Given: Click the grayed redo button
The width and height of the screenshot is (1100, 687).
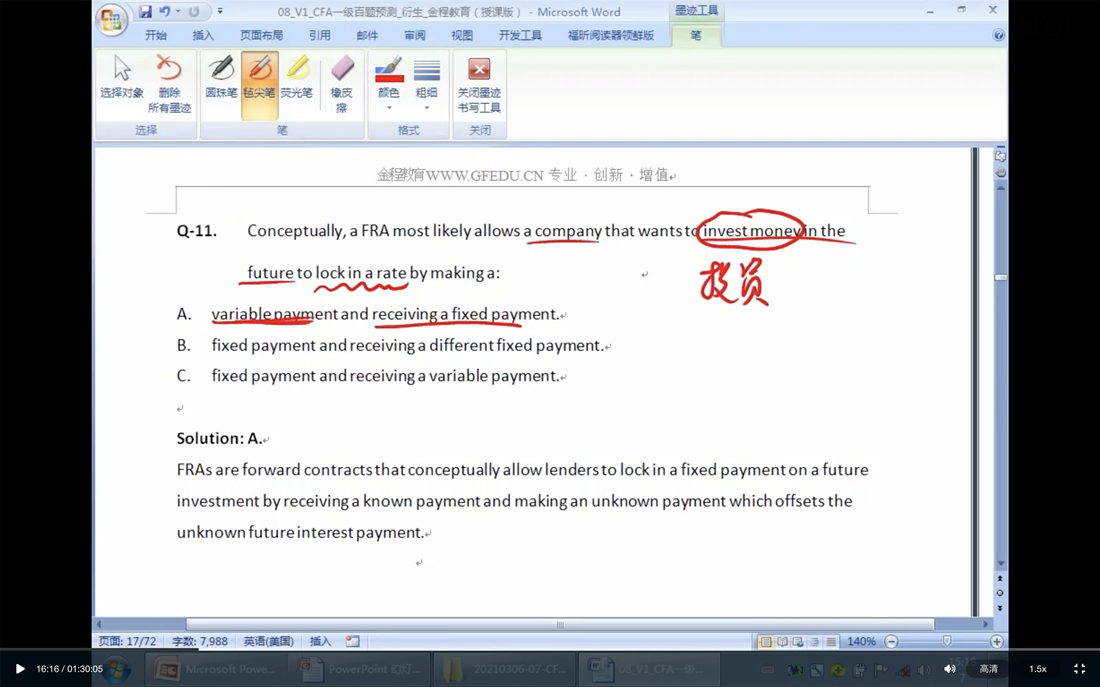Looking at the screenshot, I should click(x=194, y=11).
